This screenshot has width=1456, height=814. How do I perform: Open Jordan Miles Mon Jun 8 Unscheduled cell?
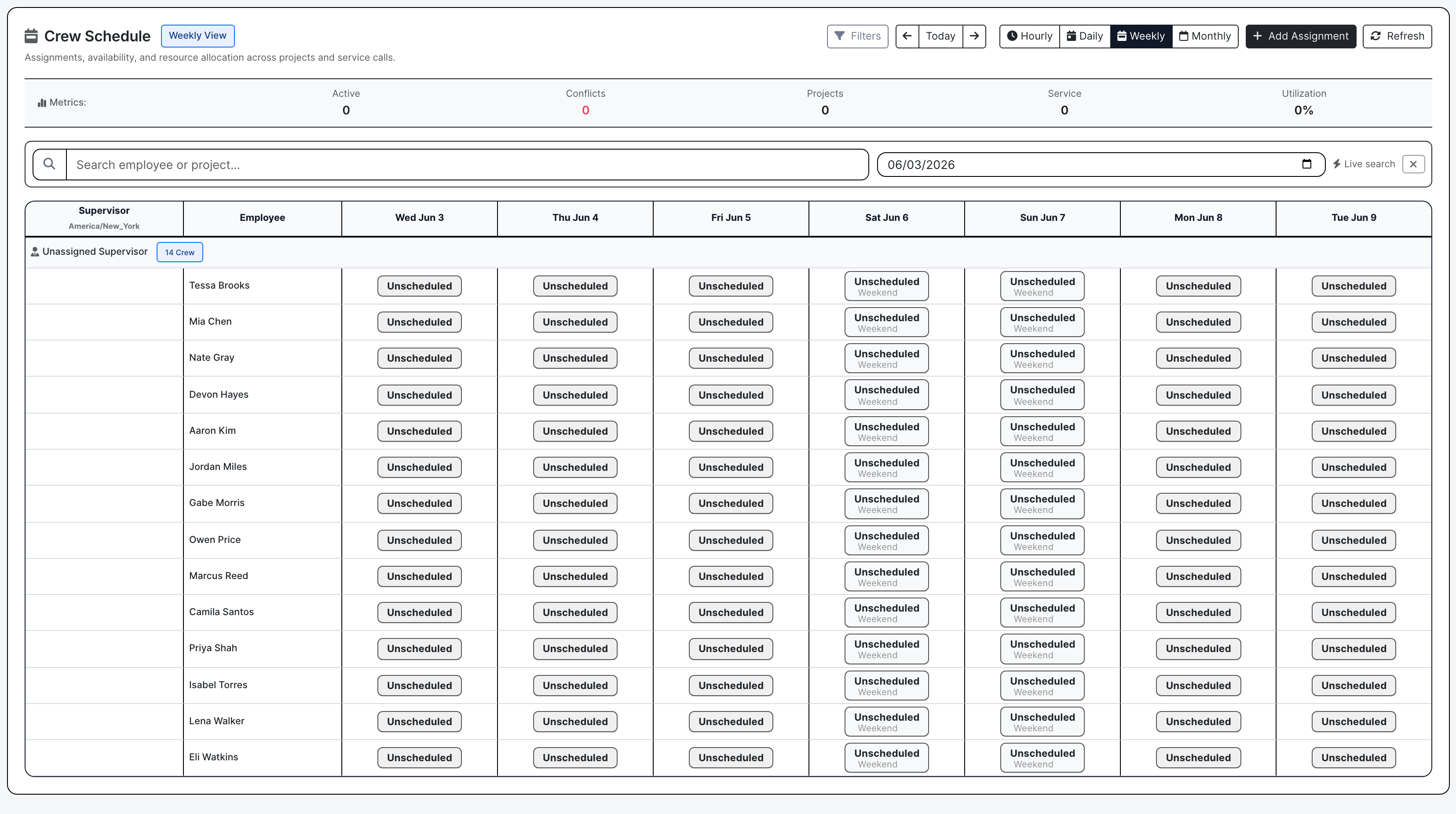click(1198, 467)
